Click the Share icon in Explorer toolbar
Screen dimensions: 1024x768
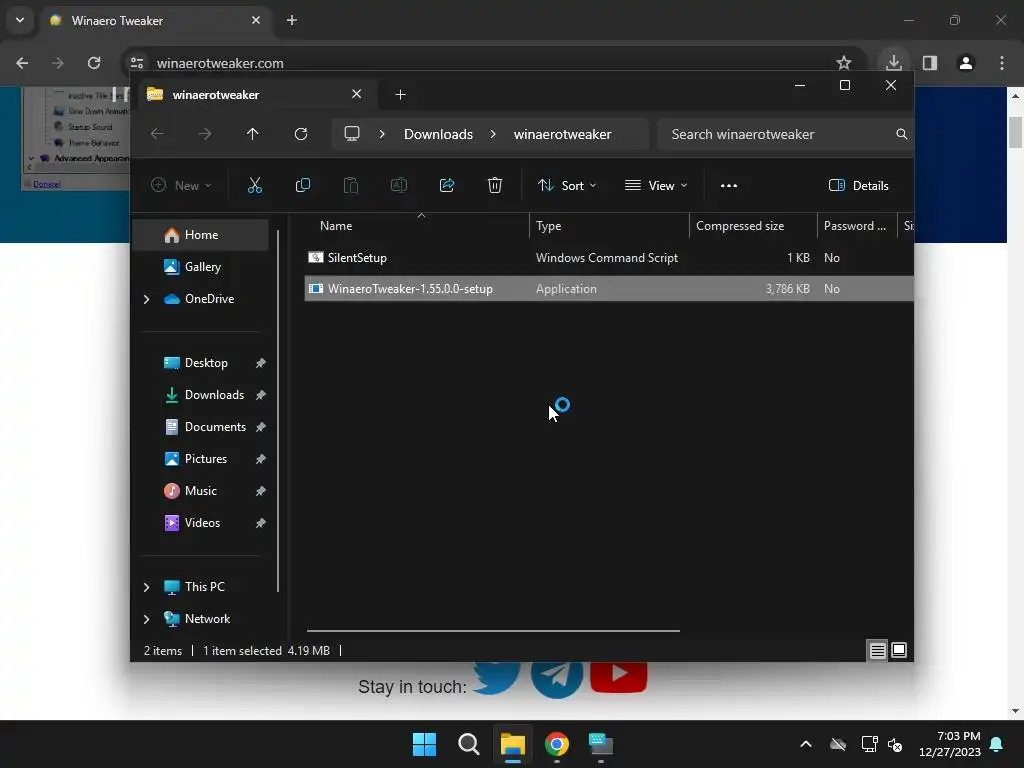click(447, 185)
